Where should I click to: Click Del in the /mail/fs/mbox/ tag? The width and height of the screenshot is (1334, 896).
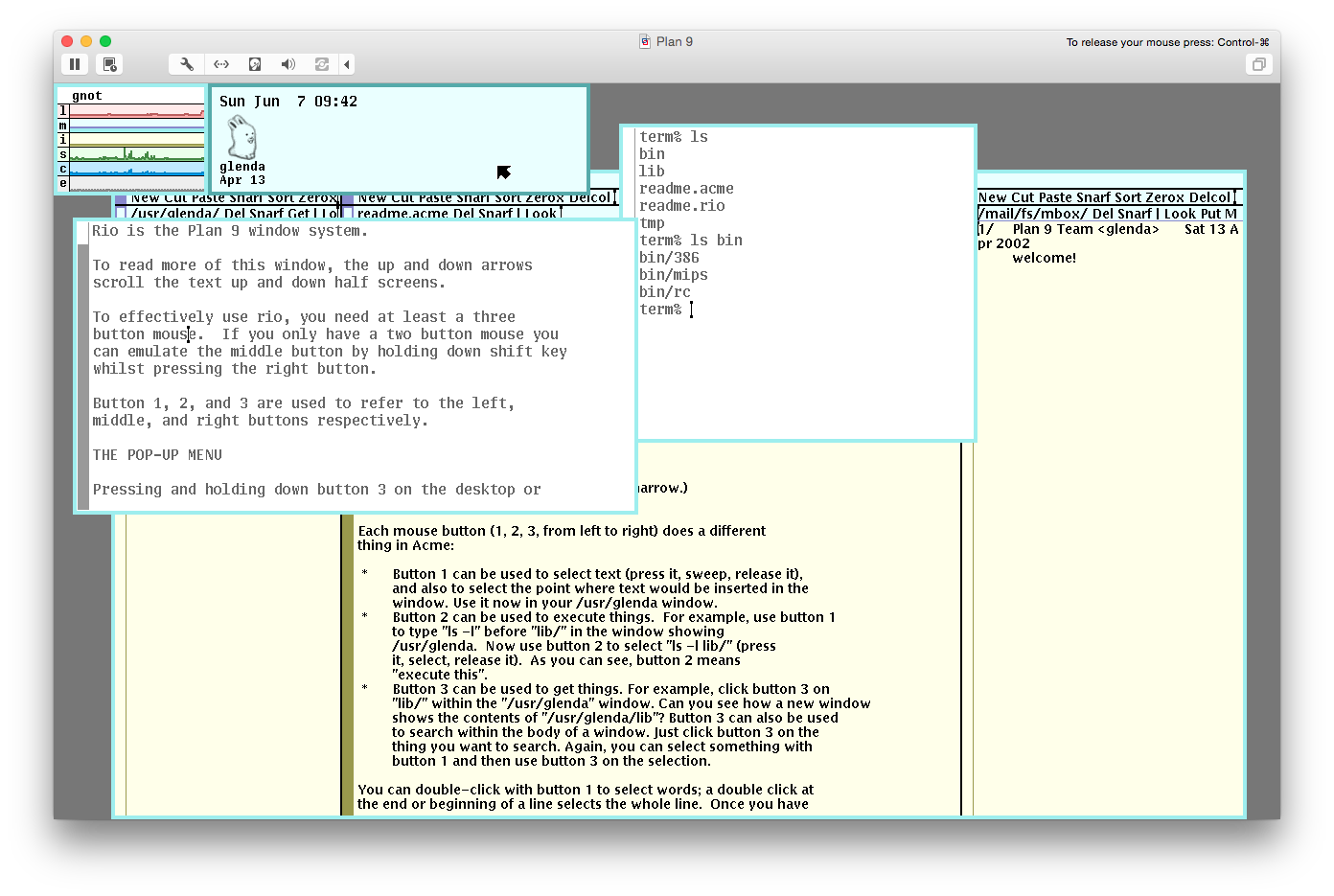[1103, 214]
